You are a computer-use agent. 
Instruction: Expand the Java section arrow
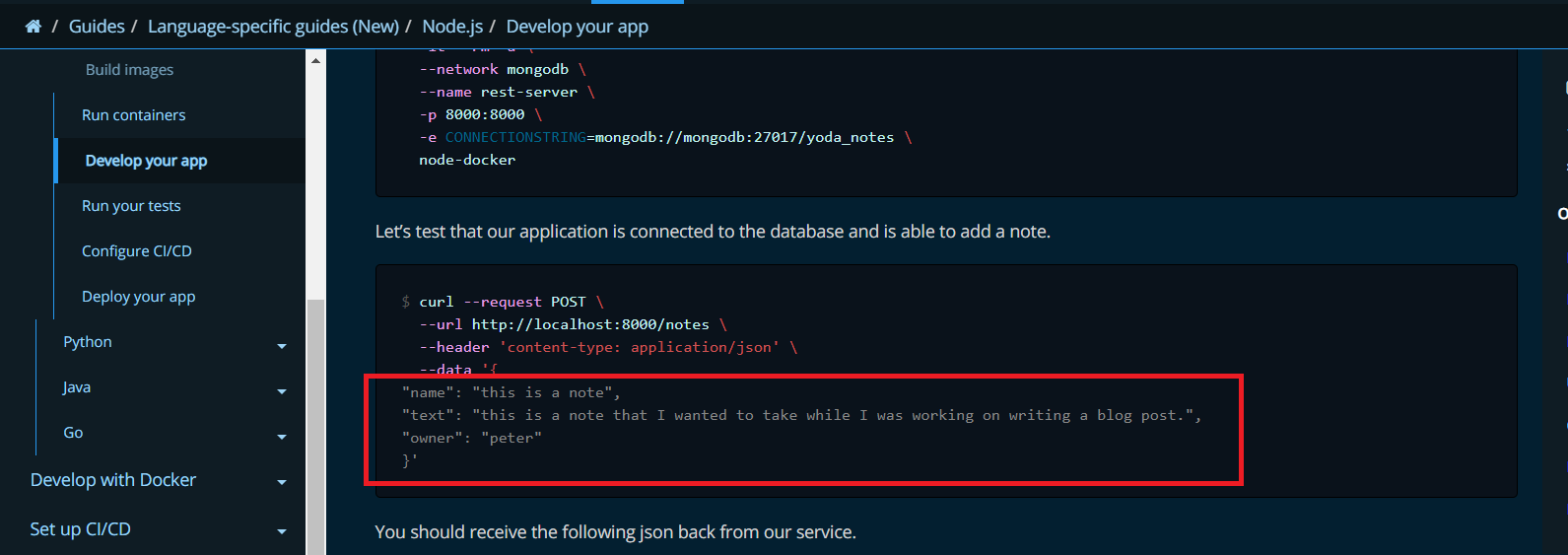(282, 391)
